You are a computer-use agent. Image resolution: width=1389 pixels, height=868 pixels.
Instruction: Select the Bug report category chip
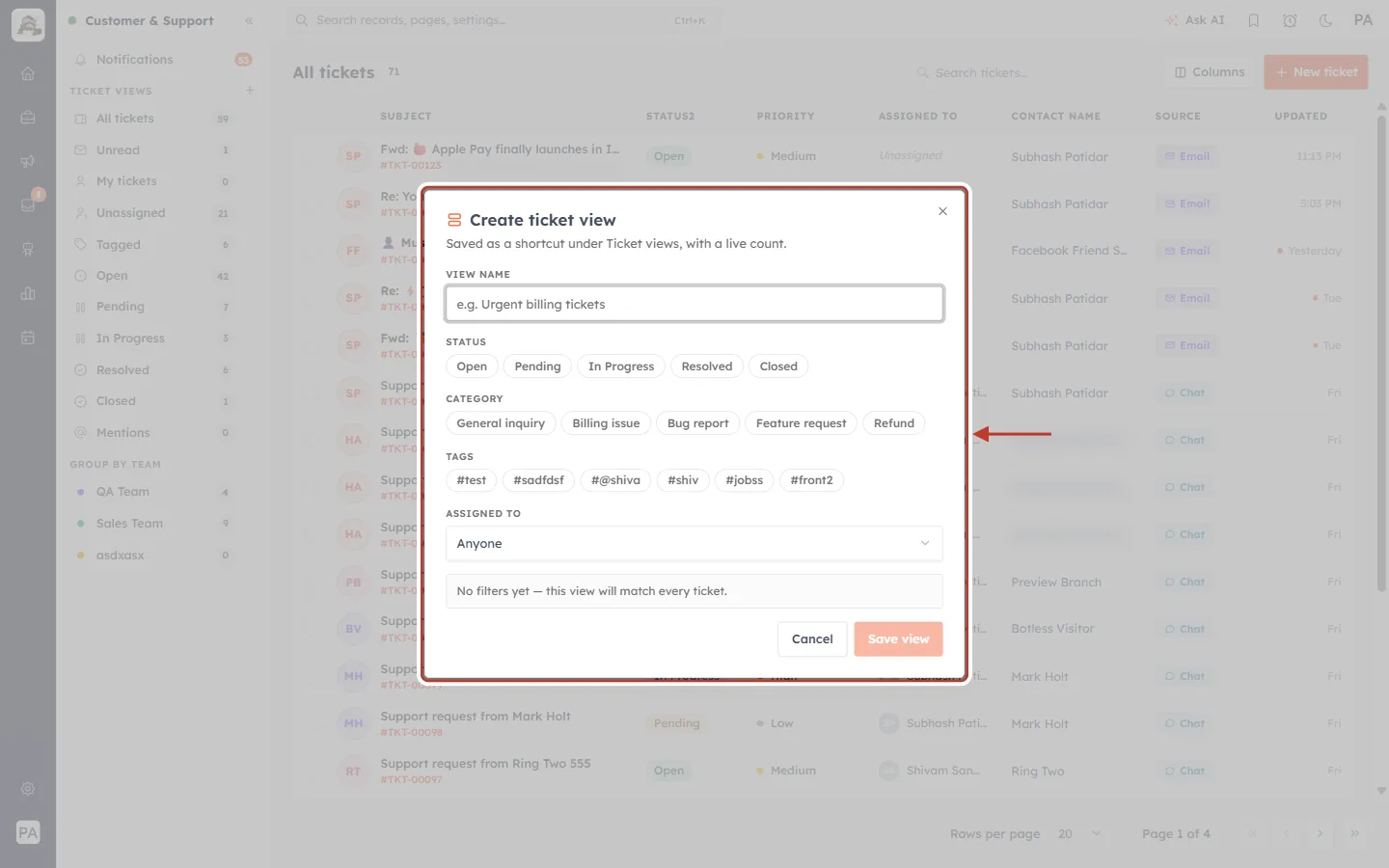[698, 423]
